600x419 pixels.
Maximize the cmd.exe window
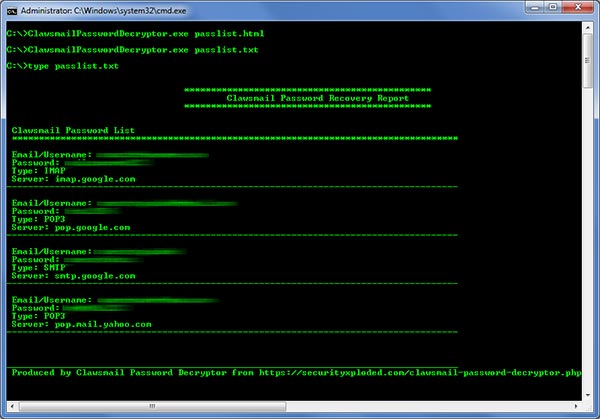553,7
